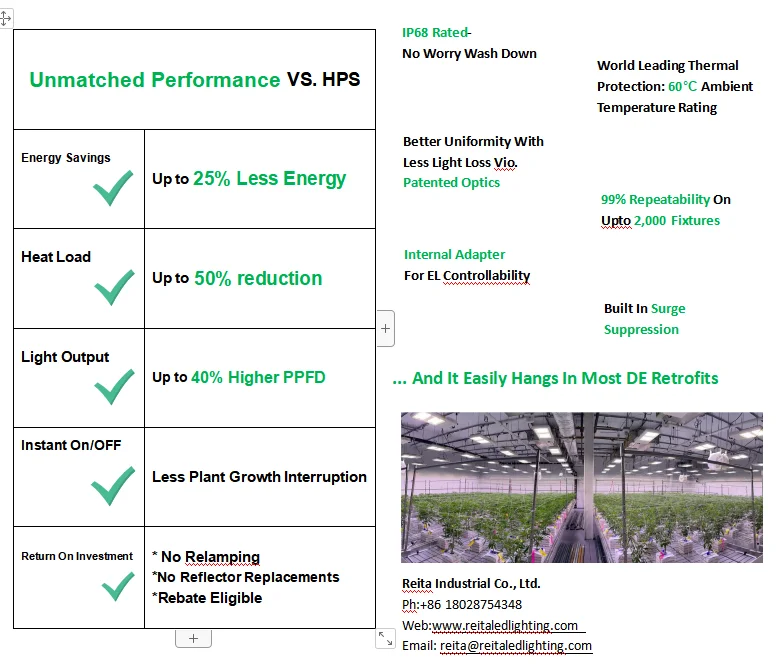Image resolution: width=776 pixels, height=664 pixels.
Task: Click the IP68 Rated text
Action: [436, 33]
